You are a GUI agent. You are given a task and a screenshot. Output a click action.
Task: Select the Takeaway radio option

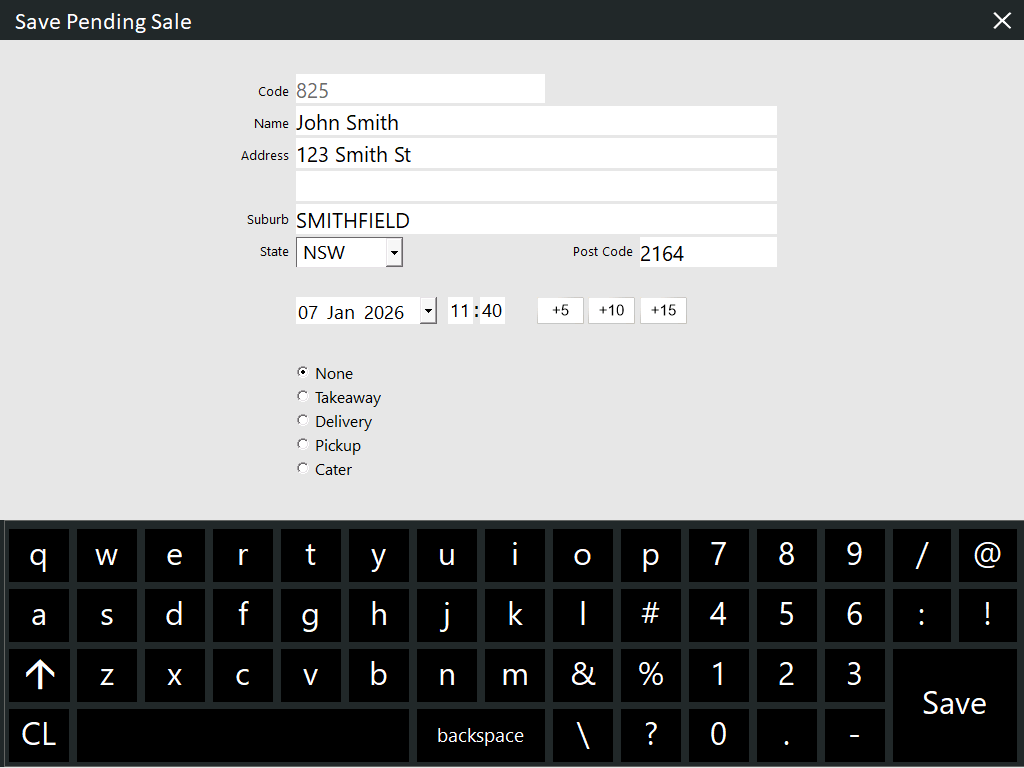click(303, 397)
